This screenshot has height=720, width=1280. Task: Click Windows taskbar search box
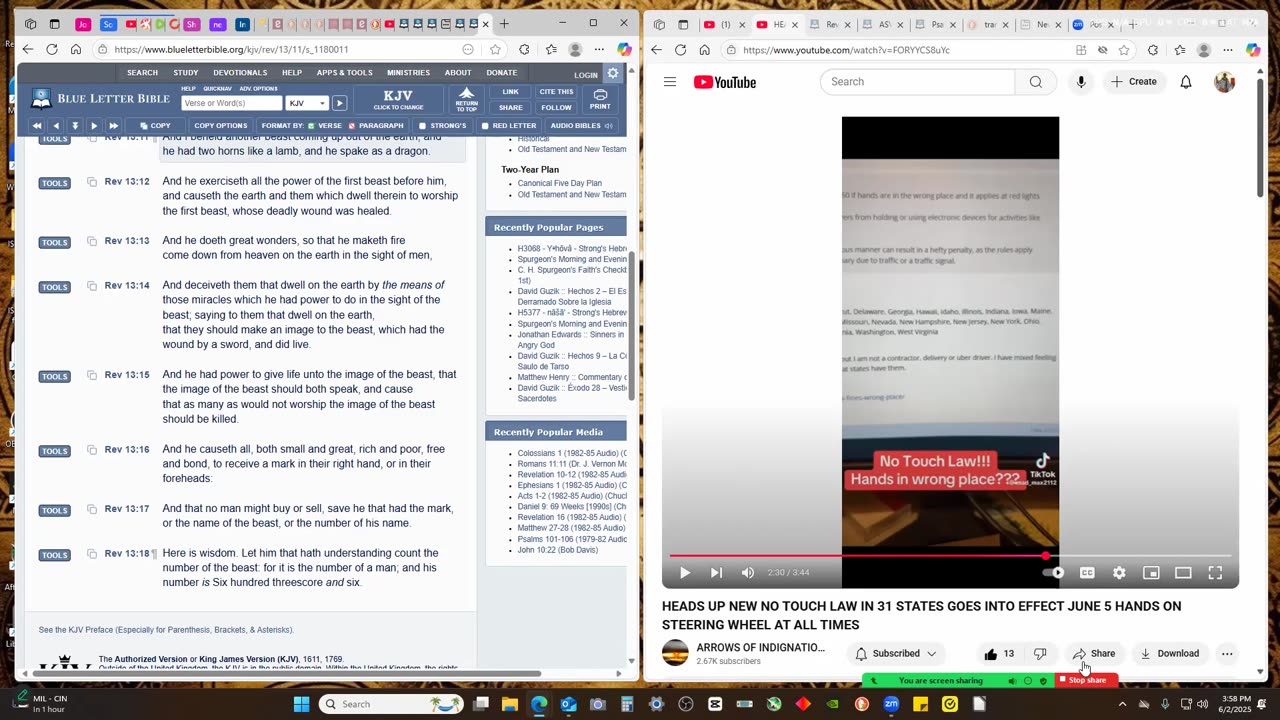tap(392, 704)
